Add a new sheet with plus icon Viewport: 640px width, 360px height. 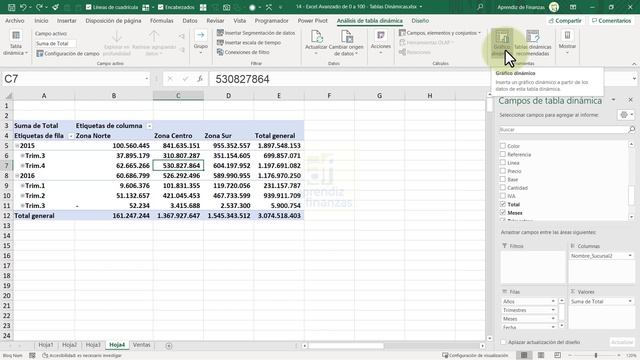(169, 346)
